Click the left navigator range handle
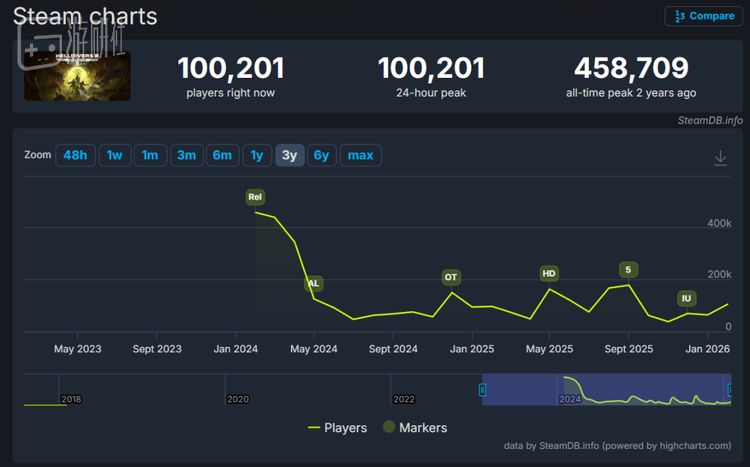750x467 pixels. point(483,390)
